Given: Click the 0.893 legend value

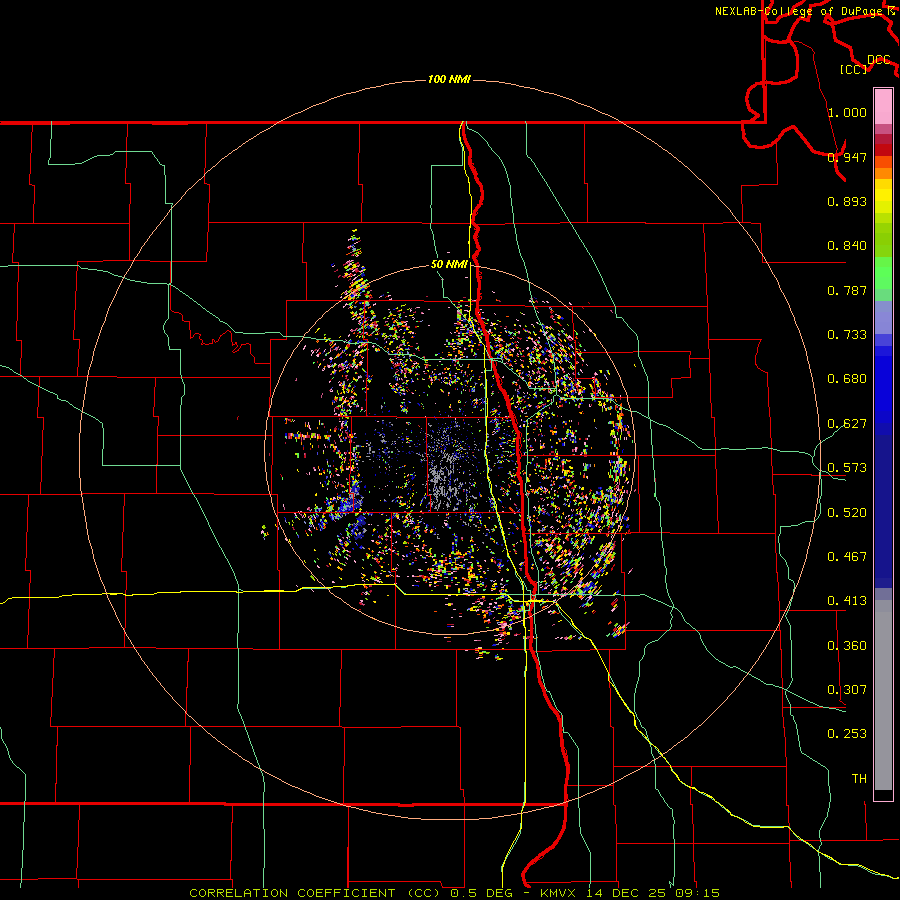Looking at the screenshot, I should 847,201.
